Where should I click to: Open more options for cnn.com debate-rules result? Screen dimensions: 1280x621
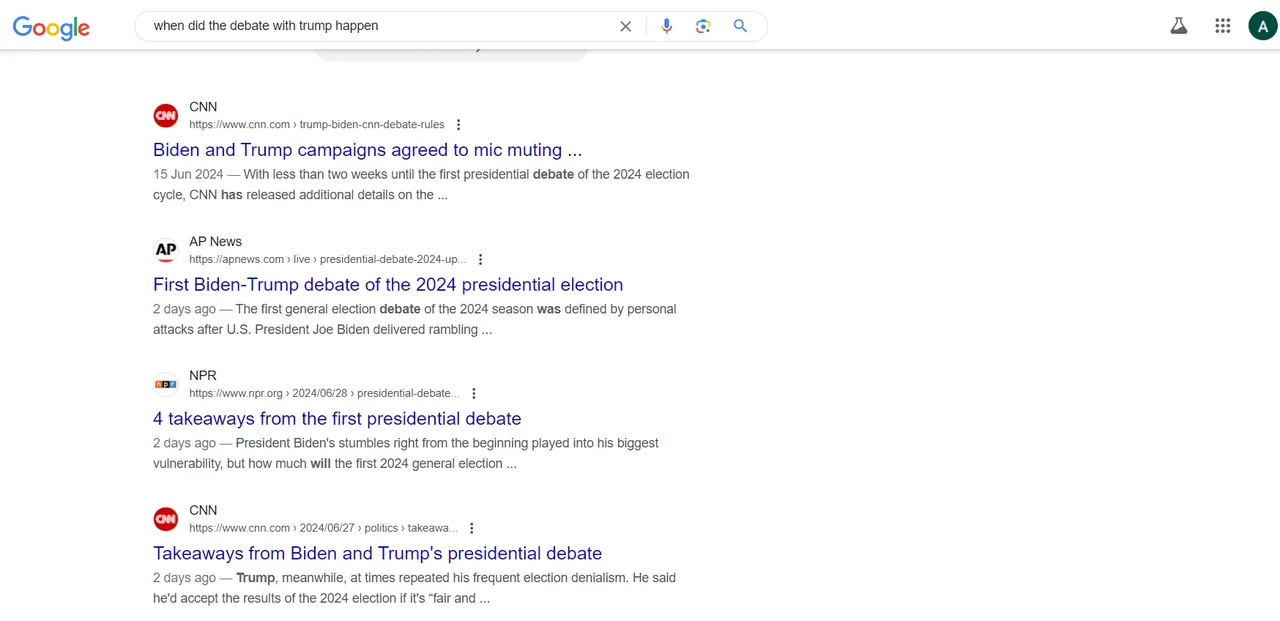click(458, 125)
